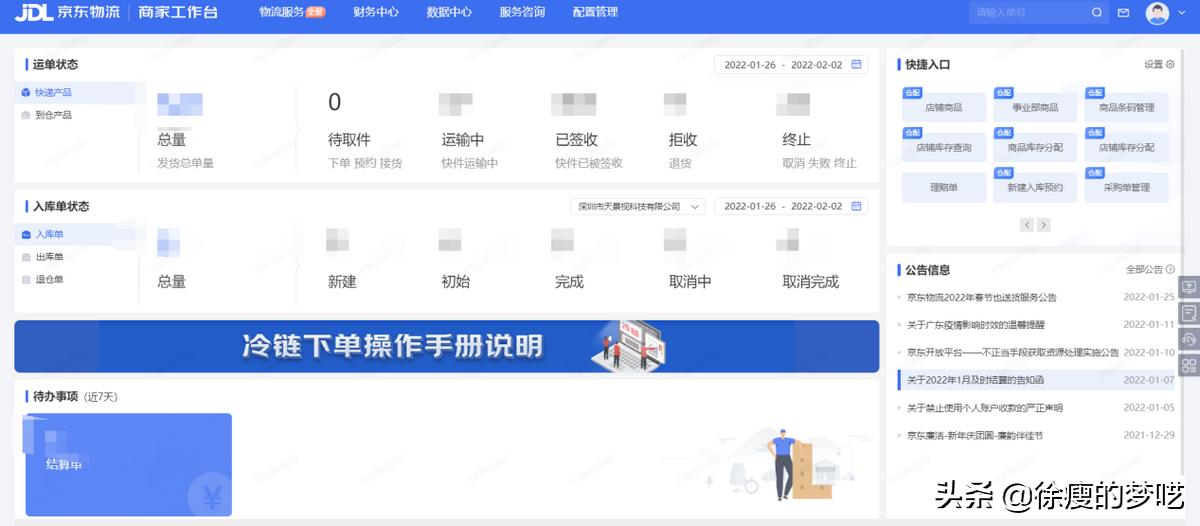Image resolution: width=1200 pixels, height=526 pixels.
Task: Click the 新建 inbound status label
Action: click(342, 282)
